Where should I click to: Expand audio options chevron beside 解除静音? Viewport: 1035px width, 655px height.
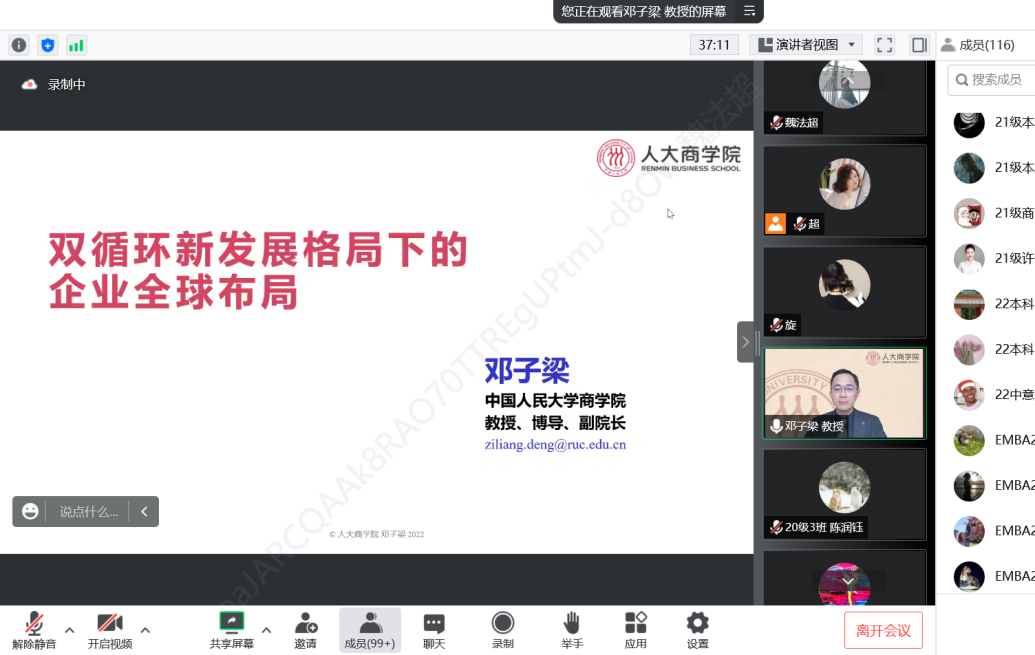68,630
